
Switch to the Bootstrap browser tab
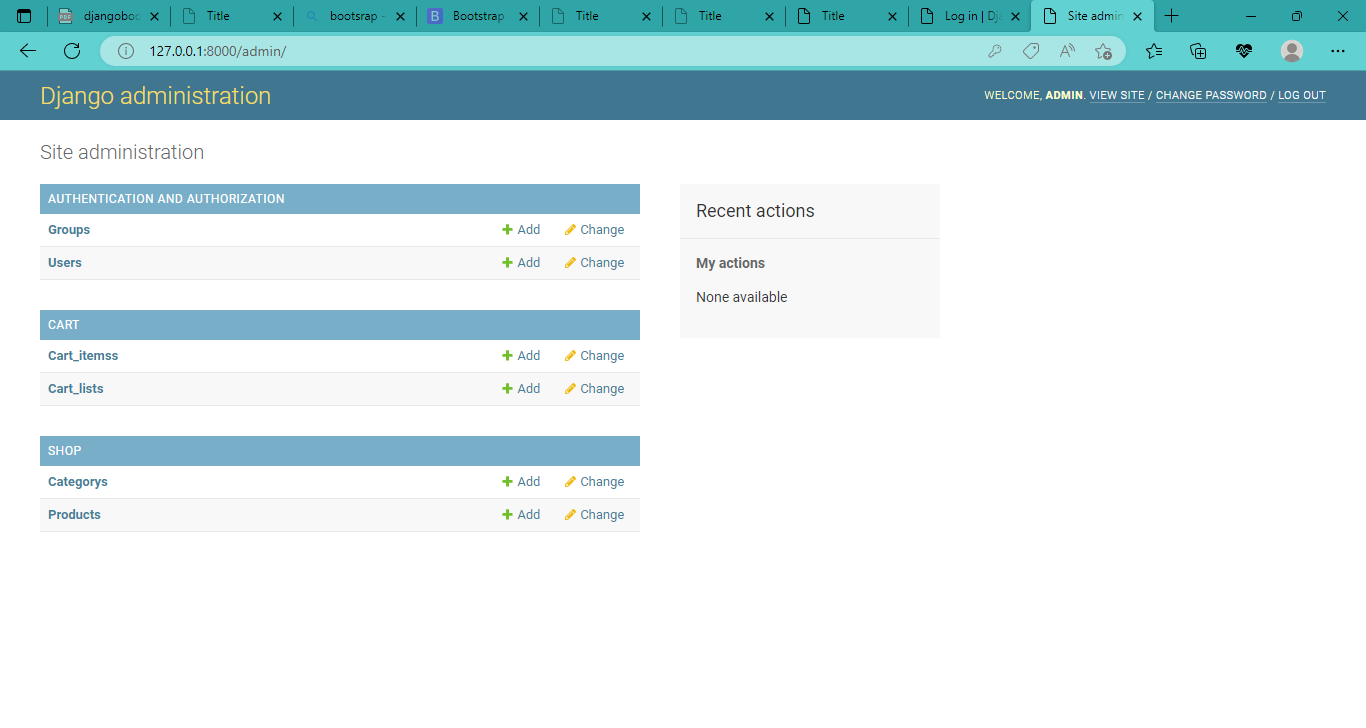coord(478,16)
